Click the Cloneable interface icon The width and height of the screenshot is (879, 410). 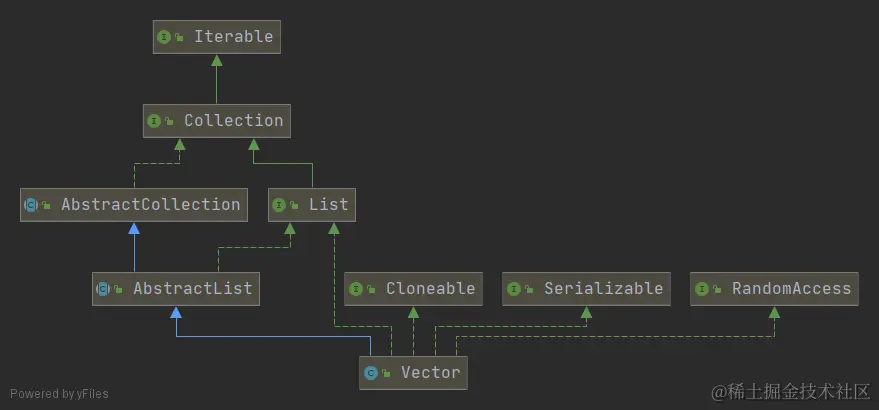click(355, 289)
